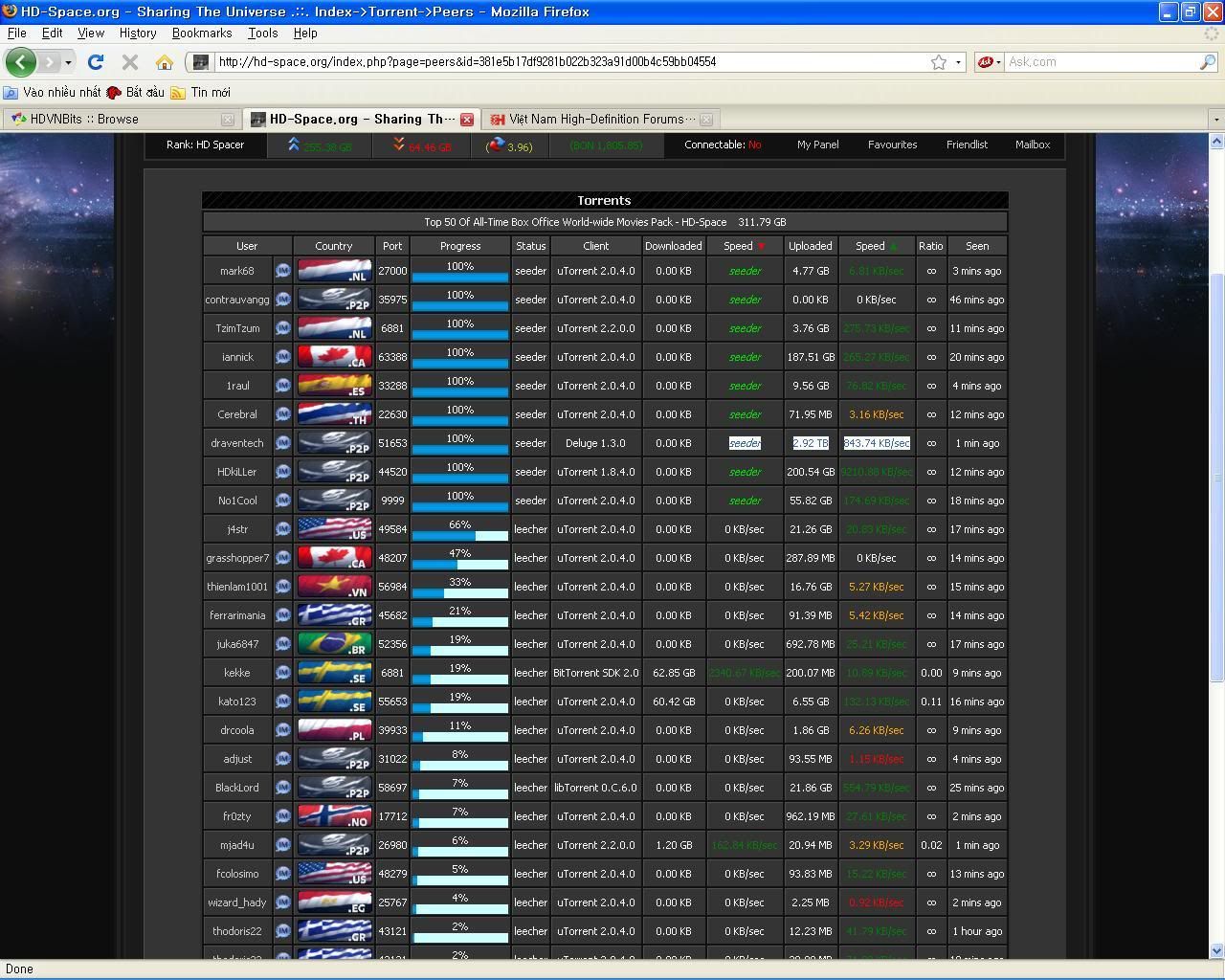Screen dimensions: 1225x980
Task: Click j4str's 66% progress bar
Action: (x=460, y=536)
